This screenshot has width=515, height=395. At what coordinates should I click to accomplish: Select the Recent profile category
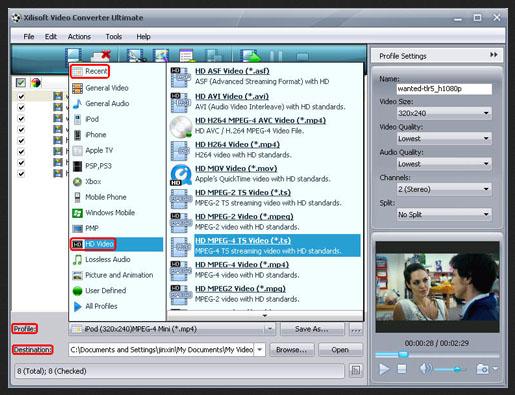(x=90, y=71)
